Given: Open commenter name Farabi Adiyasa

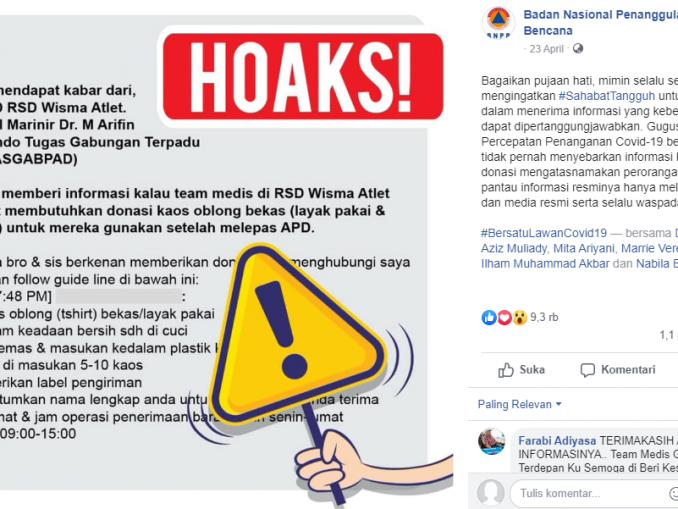Looking at the screenshot, I should point(557,441).
